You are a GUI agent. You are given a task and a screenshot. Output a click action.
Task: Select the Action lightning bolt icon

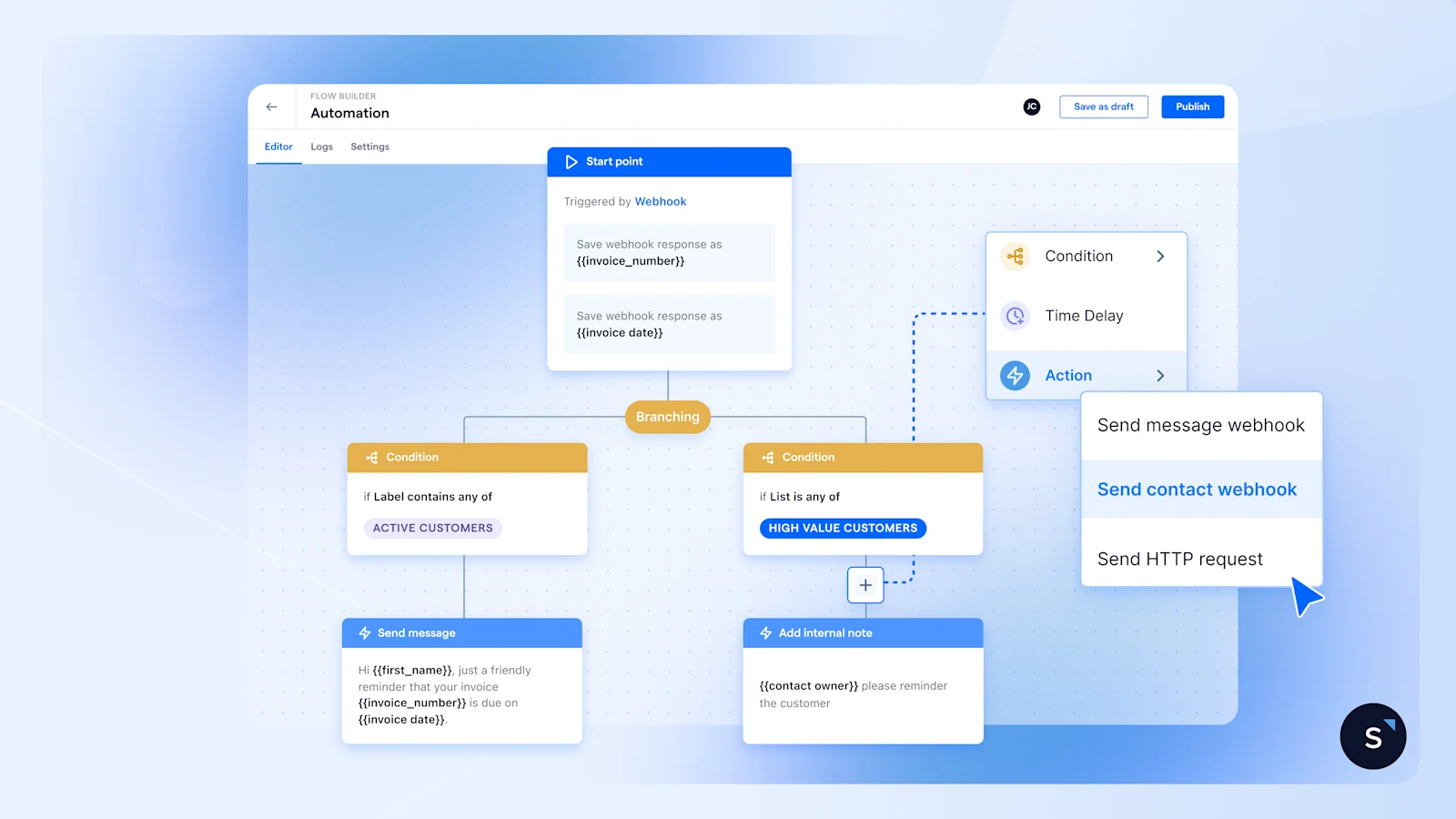(x=1014, y=375)
